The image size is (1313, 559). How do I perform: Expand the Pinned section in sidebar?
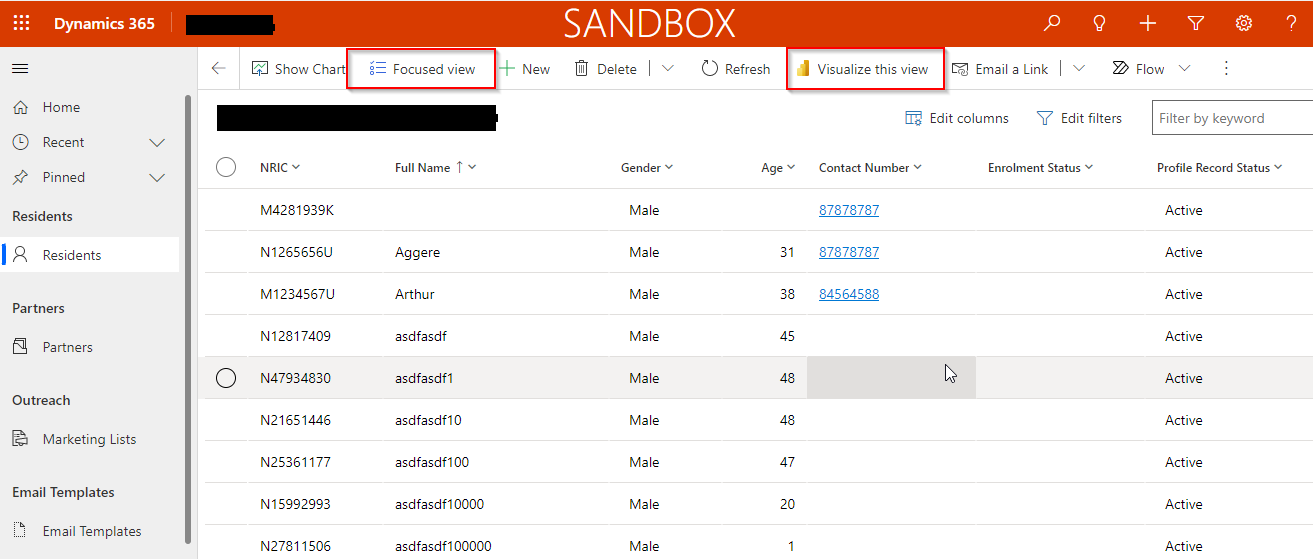pos(157,178)
